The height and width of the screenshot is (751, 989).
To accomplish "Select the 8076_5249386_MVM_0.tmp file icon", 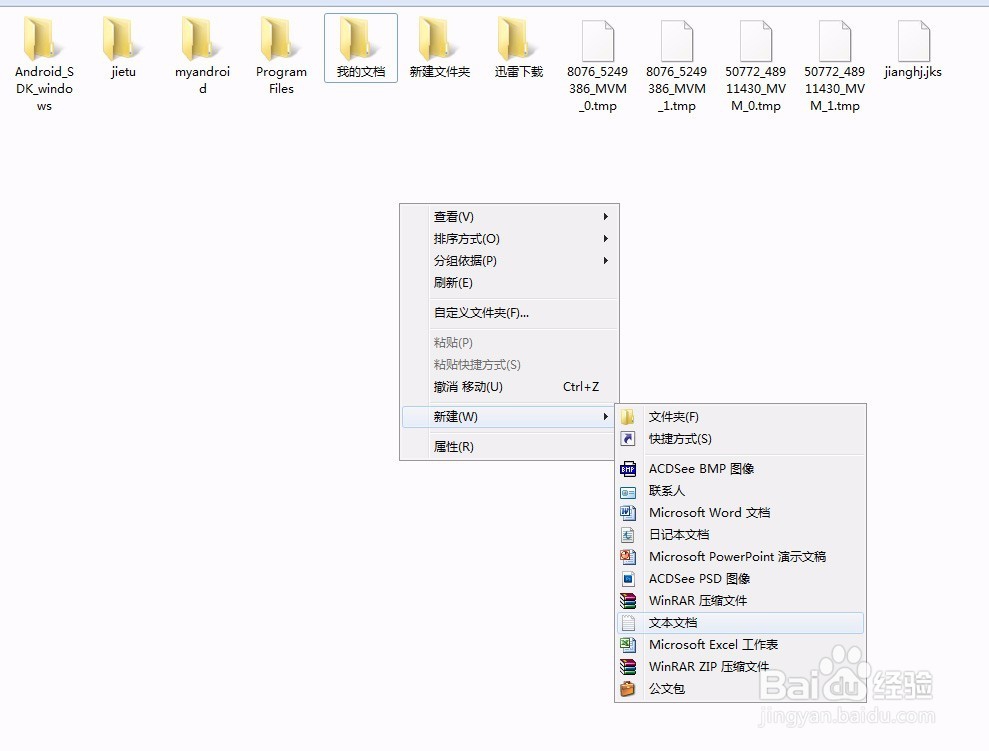I will tap(598, 40).
